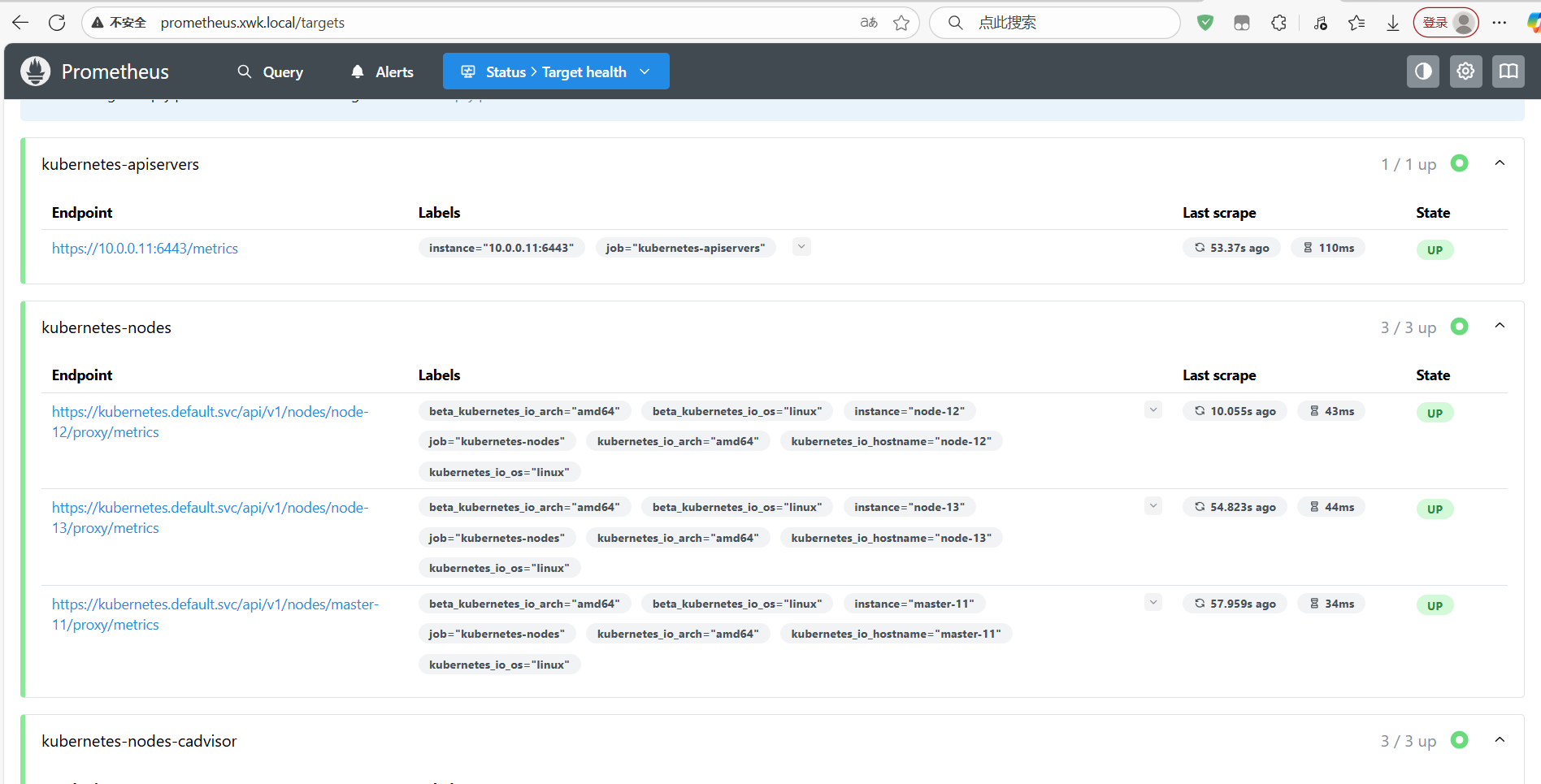Open the documentation book icon
Viewport: 1541px width, 784px height.
pos(1508,71)
